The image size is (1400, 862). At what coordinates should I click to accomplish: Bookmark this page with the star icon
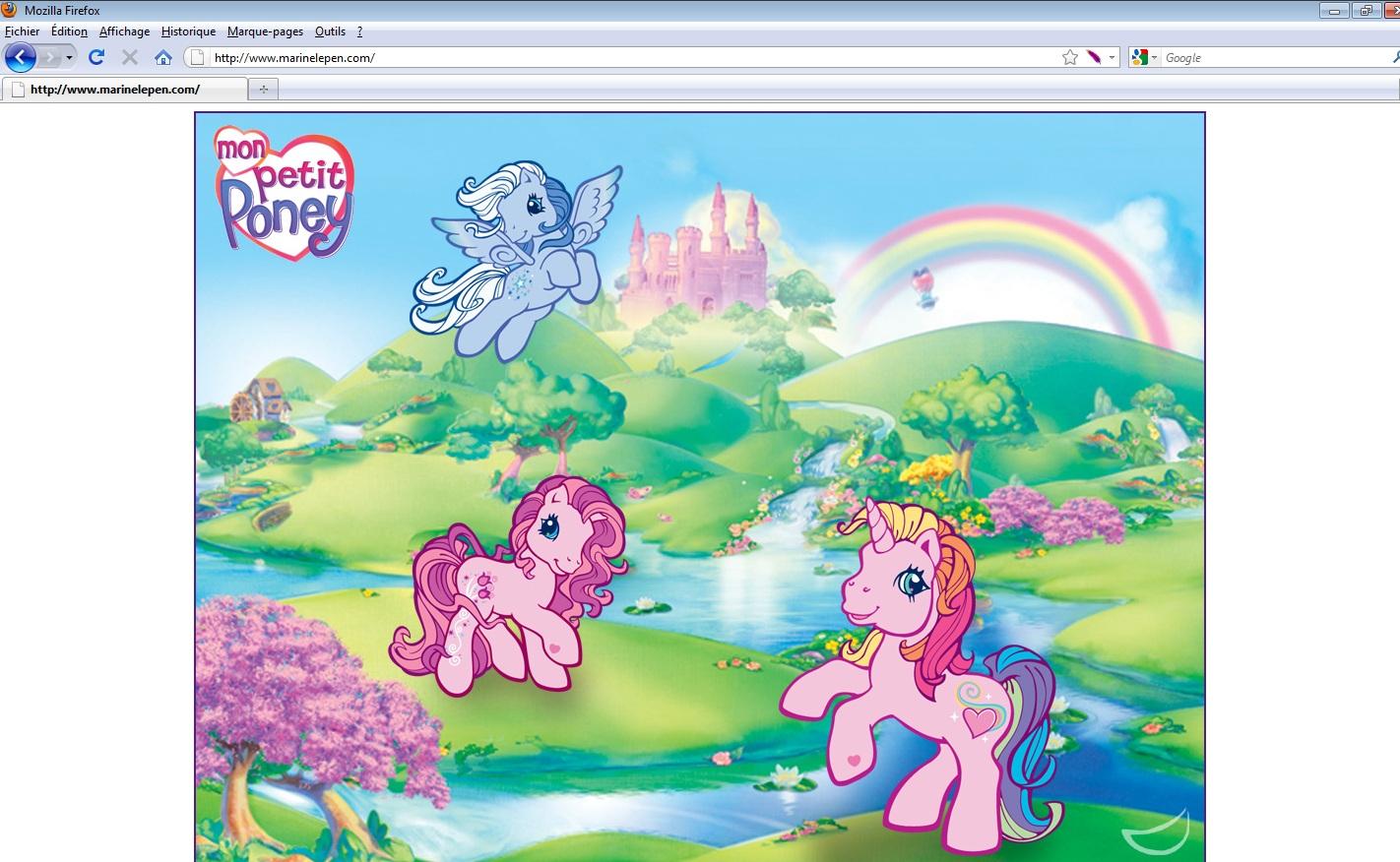[x=1070, y=57]
